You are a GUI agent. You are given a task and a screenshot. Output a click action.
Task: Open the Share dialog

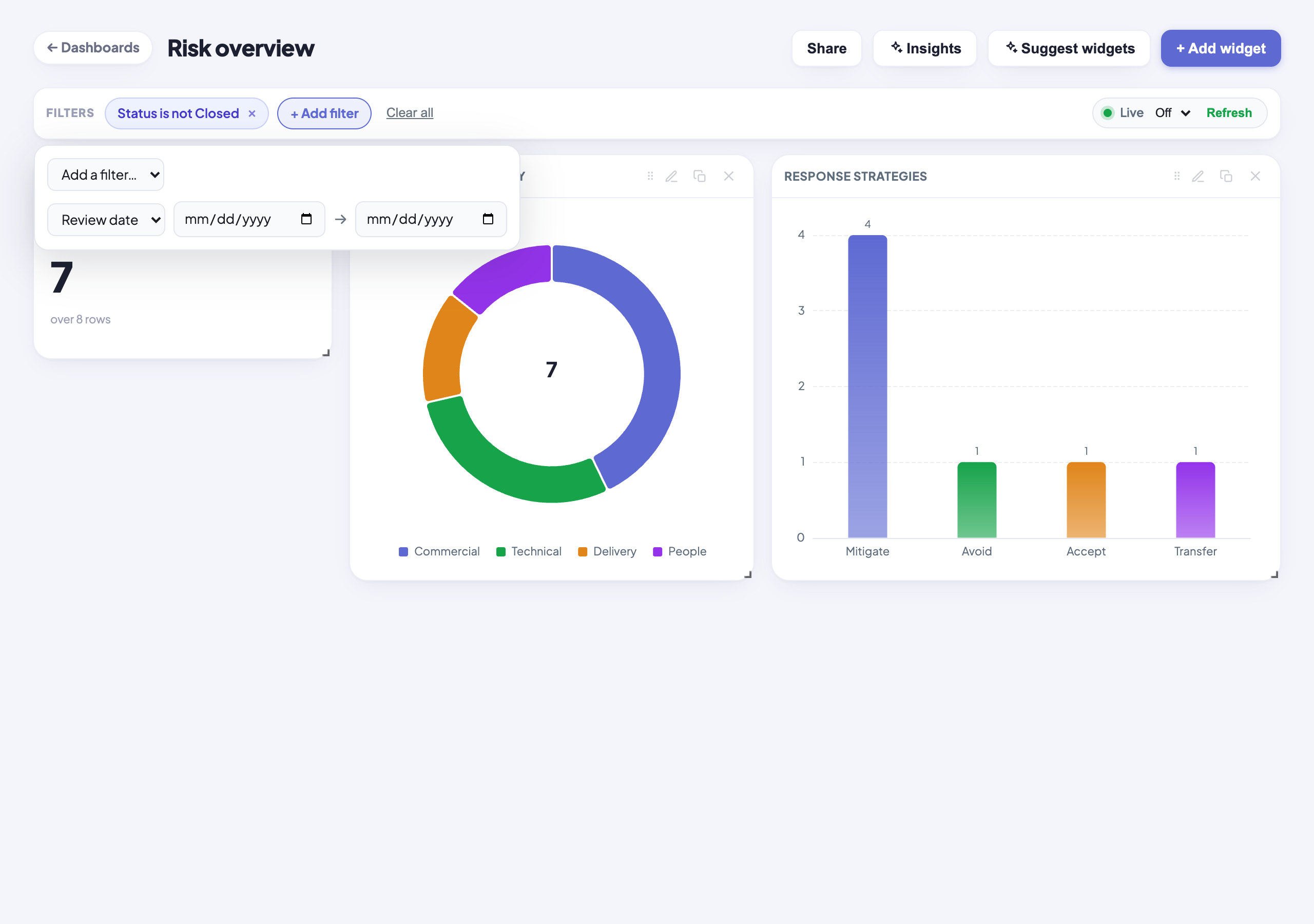pyautogui.click(x=826, y=48)
